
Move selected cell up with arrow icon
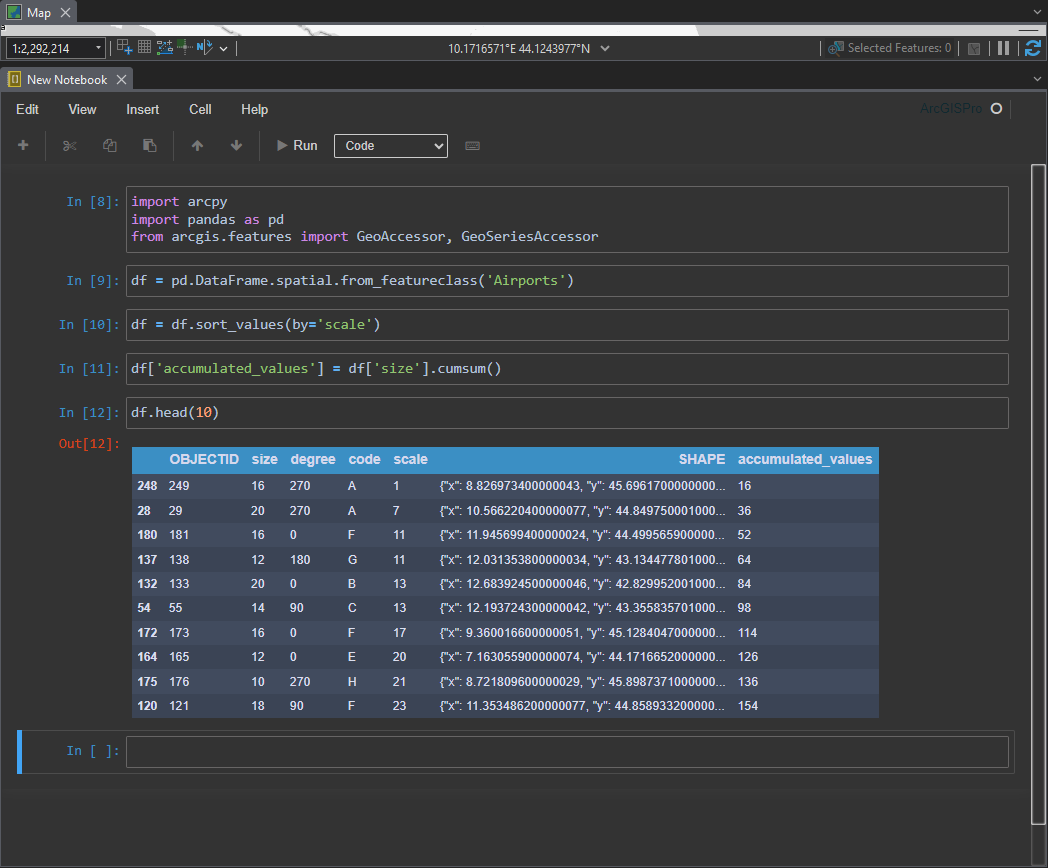[197, 146]
